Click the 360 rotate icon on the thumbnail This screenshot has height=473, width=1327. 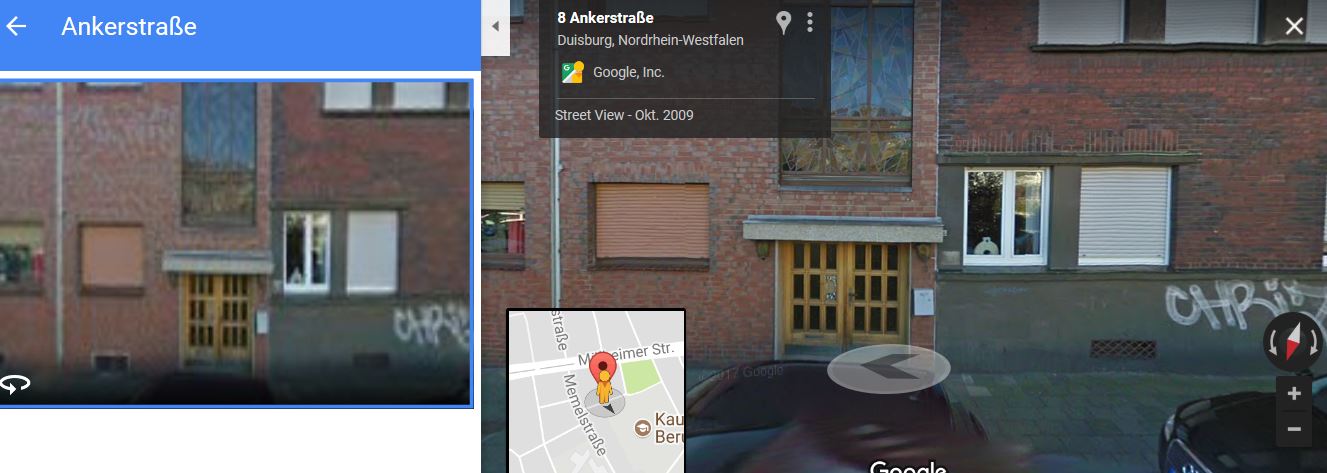coord(14,384)
